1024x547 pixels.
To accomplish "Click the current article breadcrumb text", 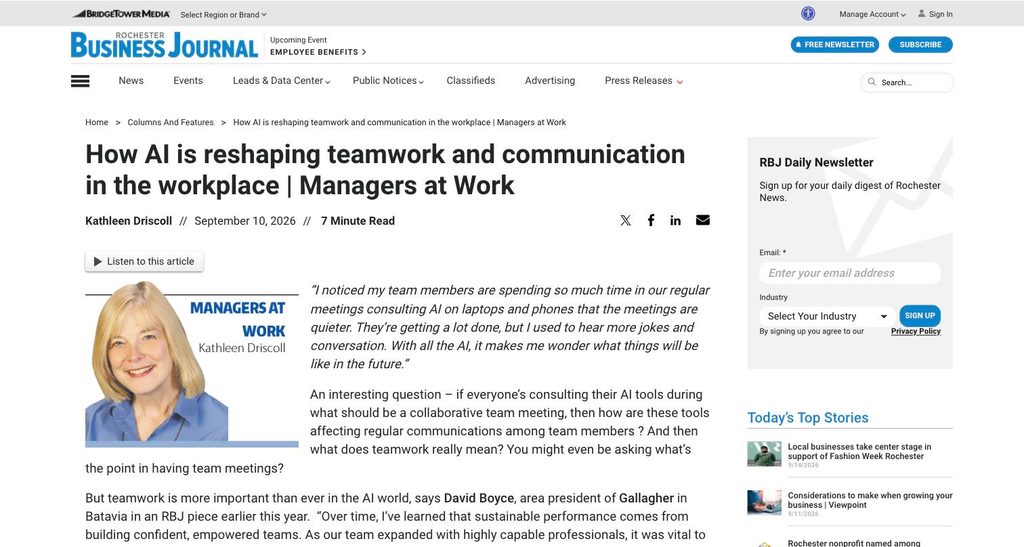I will click(x=399, y=123).
